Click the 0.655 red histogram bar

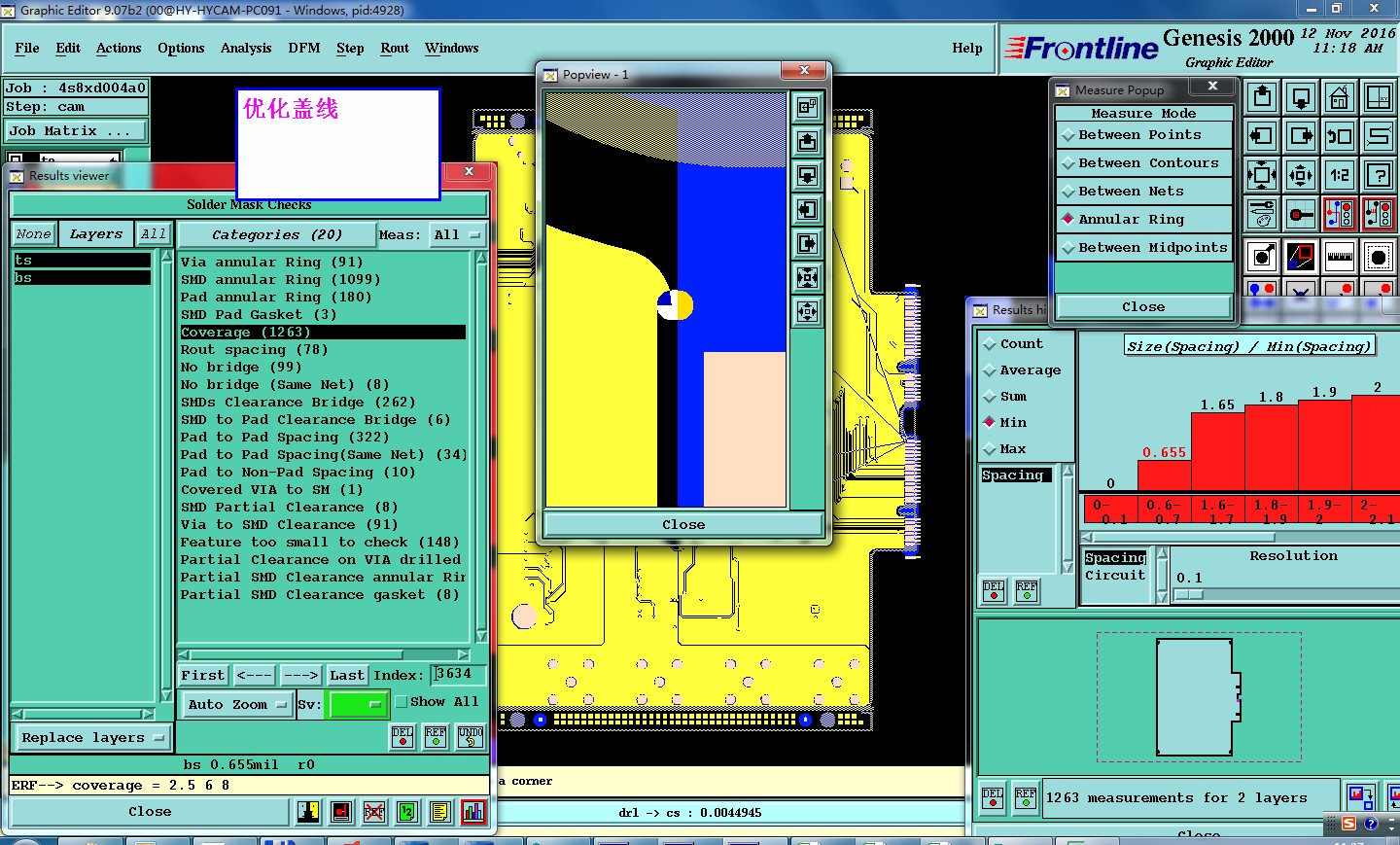(1164, 475)
